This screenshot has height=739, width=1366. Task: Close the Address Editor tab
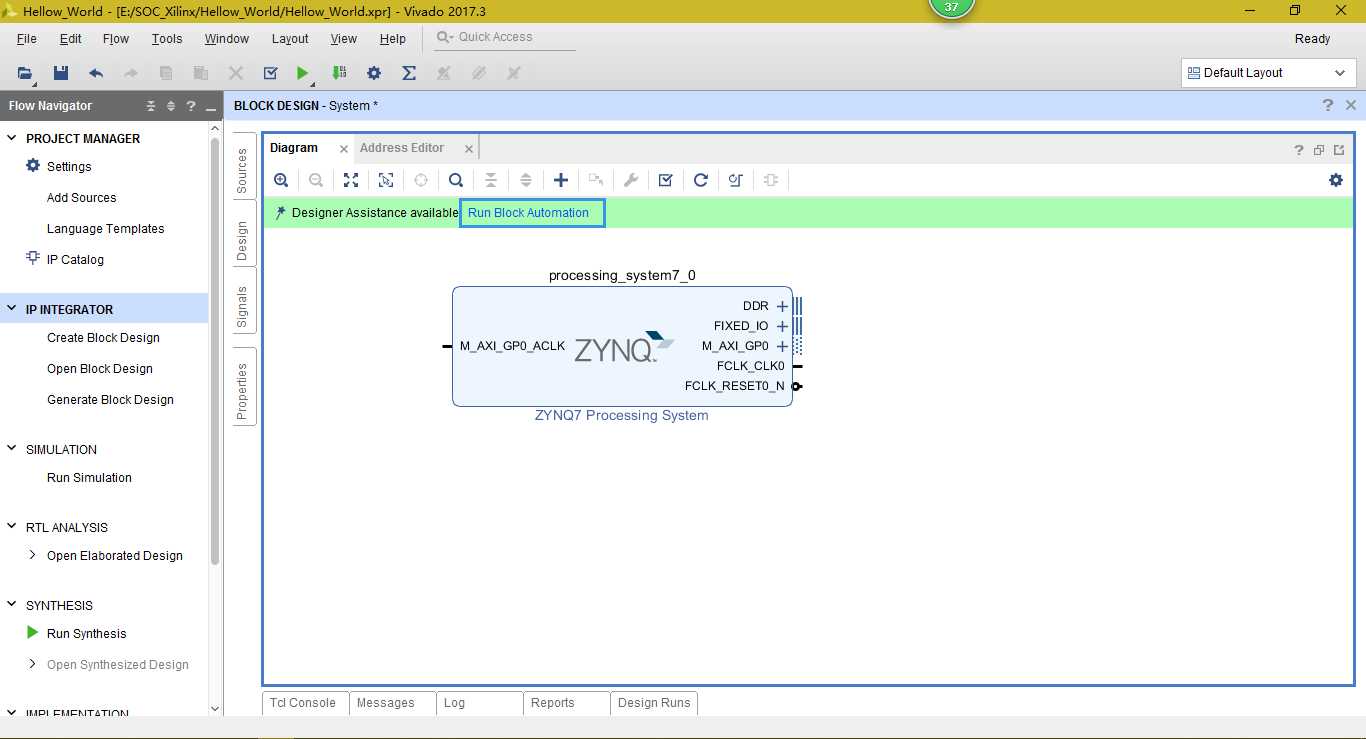click(x=469, y=149)
